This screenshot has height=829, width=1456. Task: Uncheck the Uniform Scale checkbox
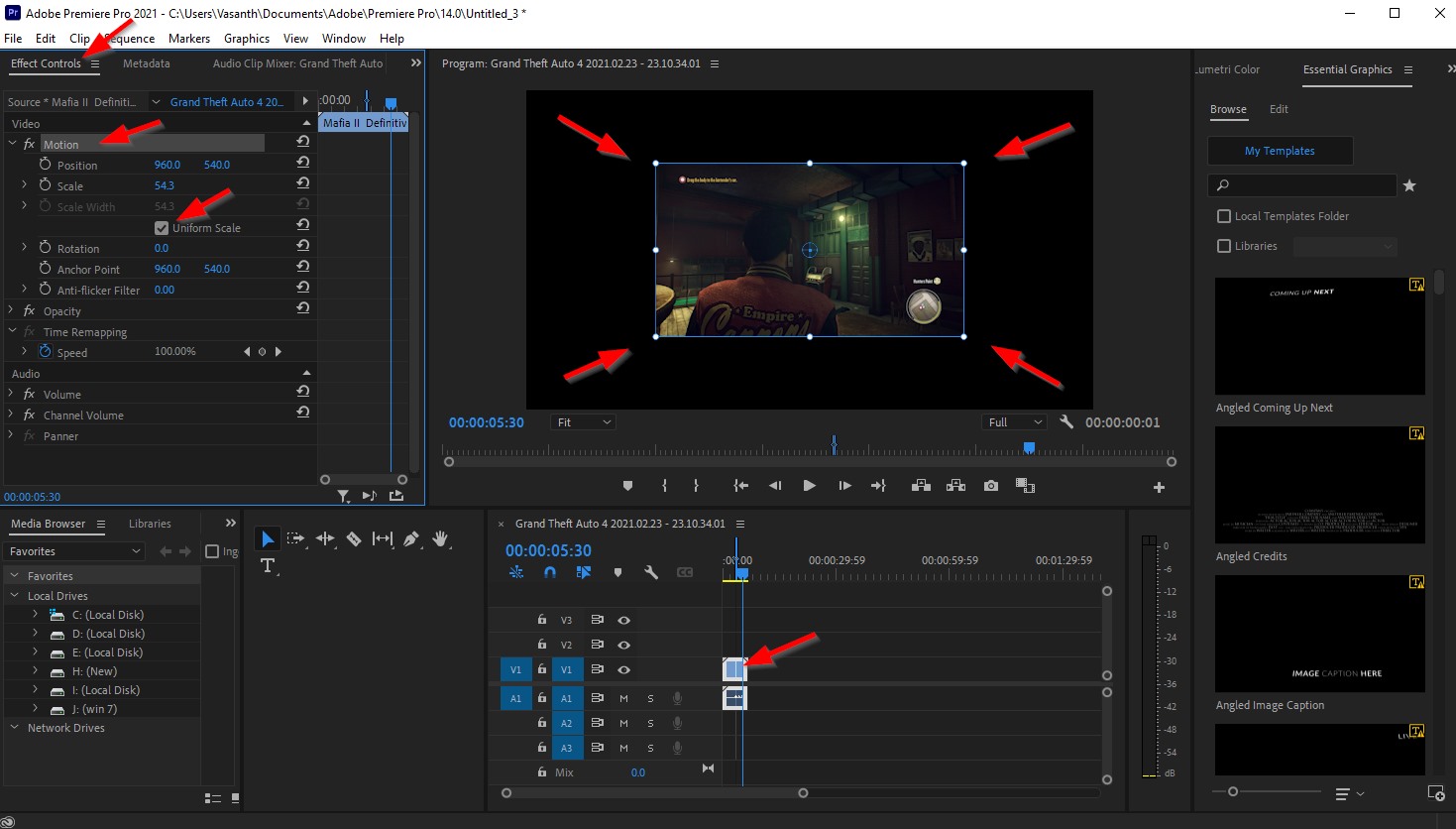point(162,228)
